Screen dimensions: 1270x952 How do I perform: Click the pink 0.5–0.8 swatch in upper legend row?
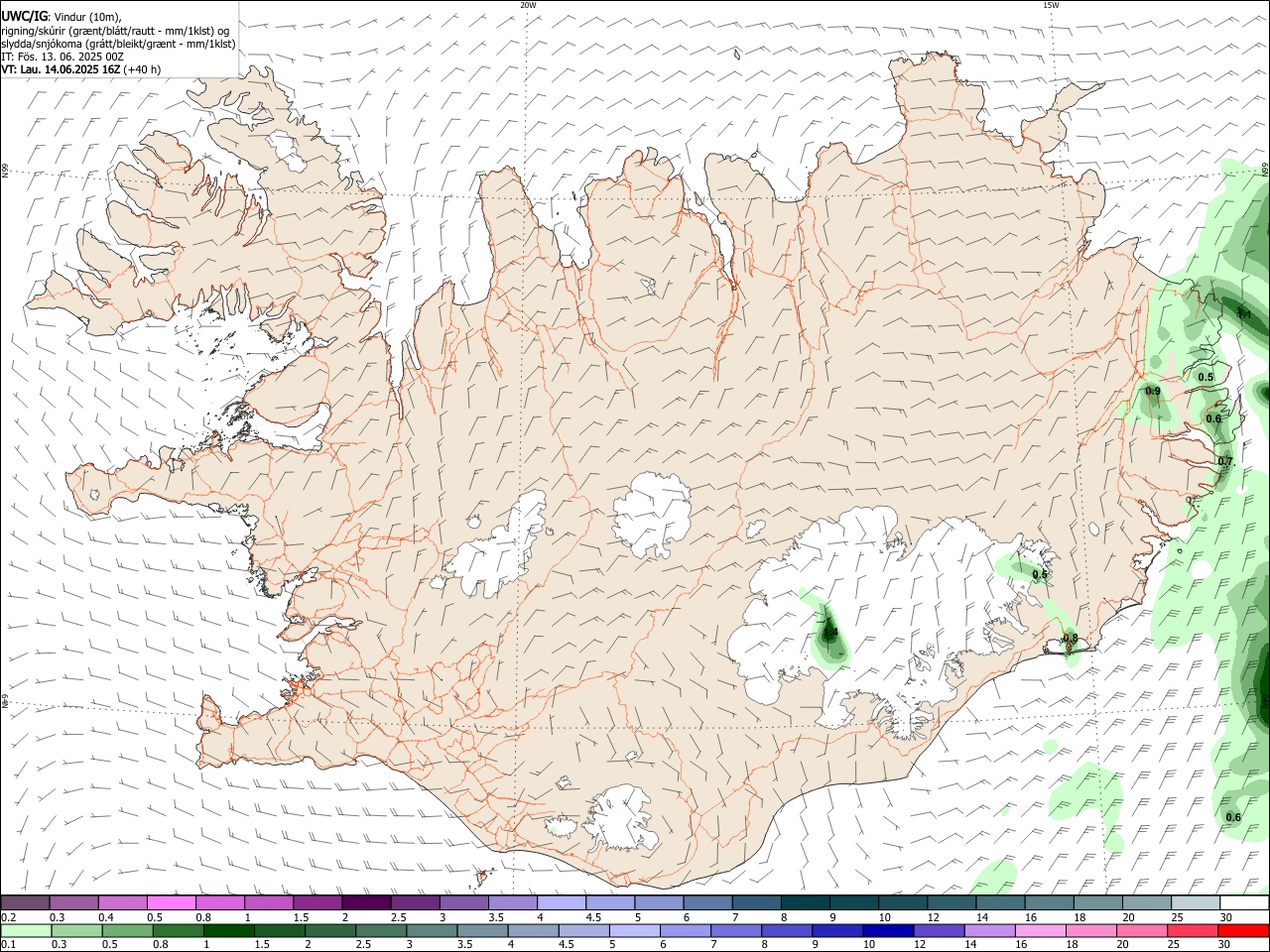[x=171, y=903]
